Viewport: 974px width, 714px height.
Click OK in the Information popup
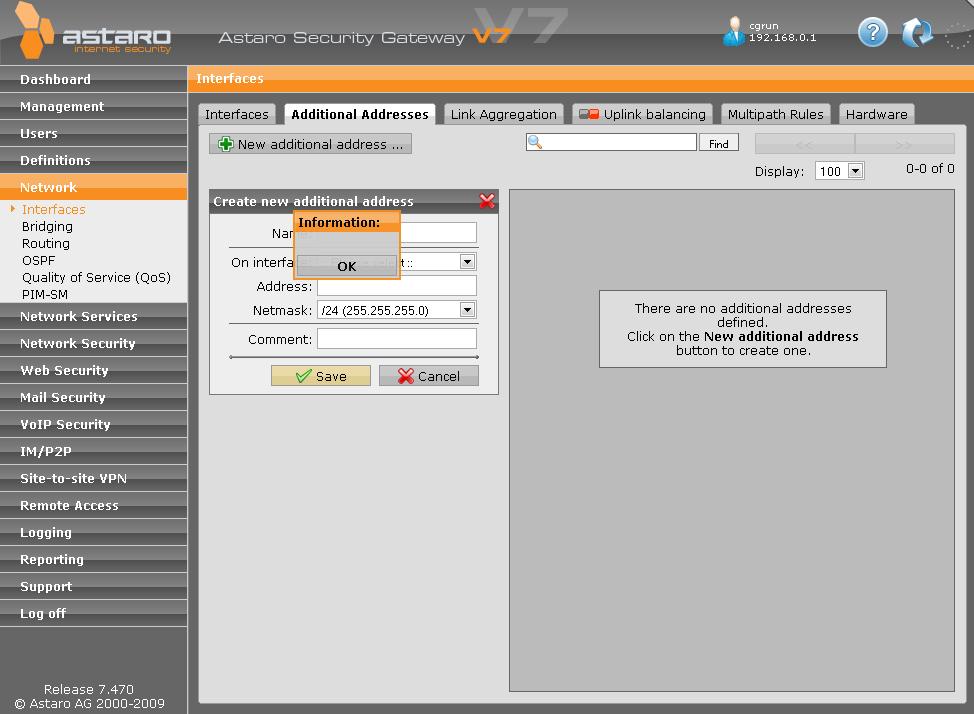tap(347, 266)
